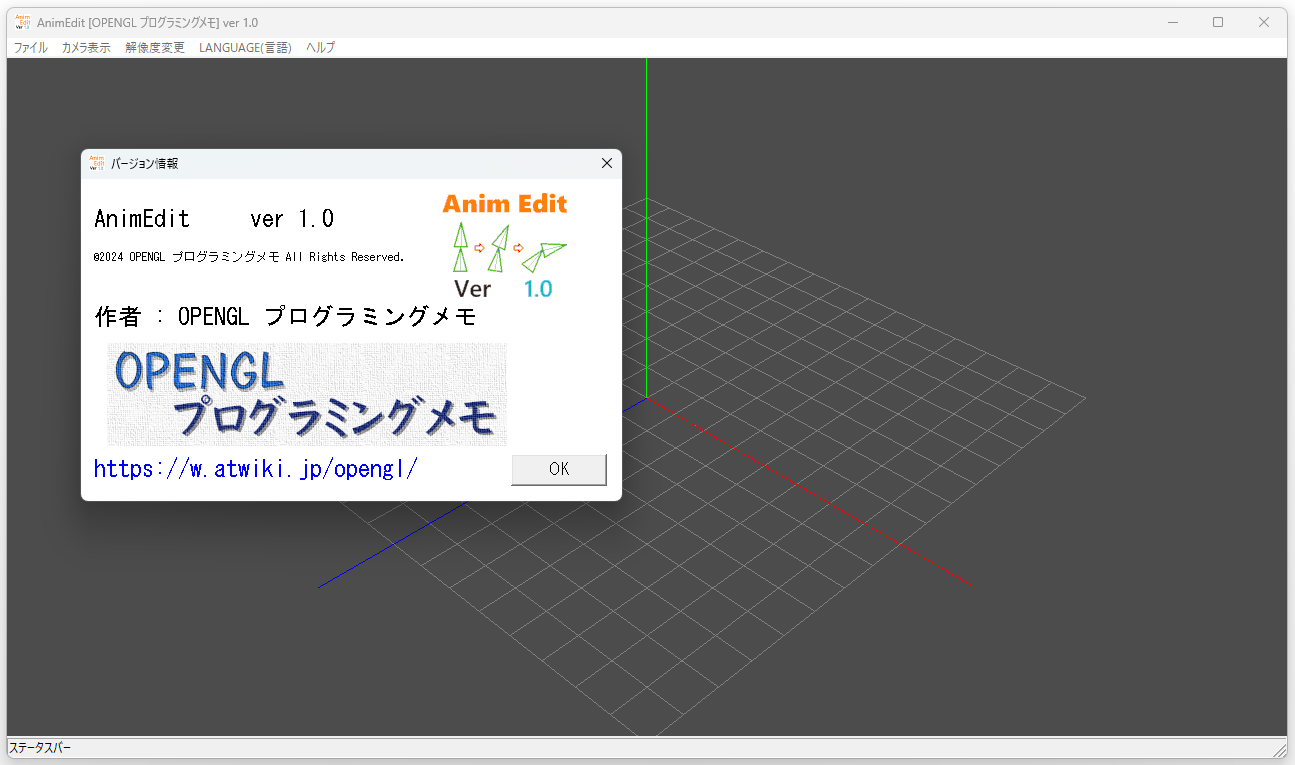Open the https://w.atwiki.jp/opengl/ link
Viewport: 1295px width, 765px height.
[x=255, y=468]
